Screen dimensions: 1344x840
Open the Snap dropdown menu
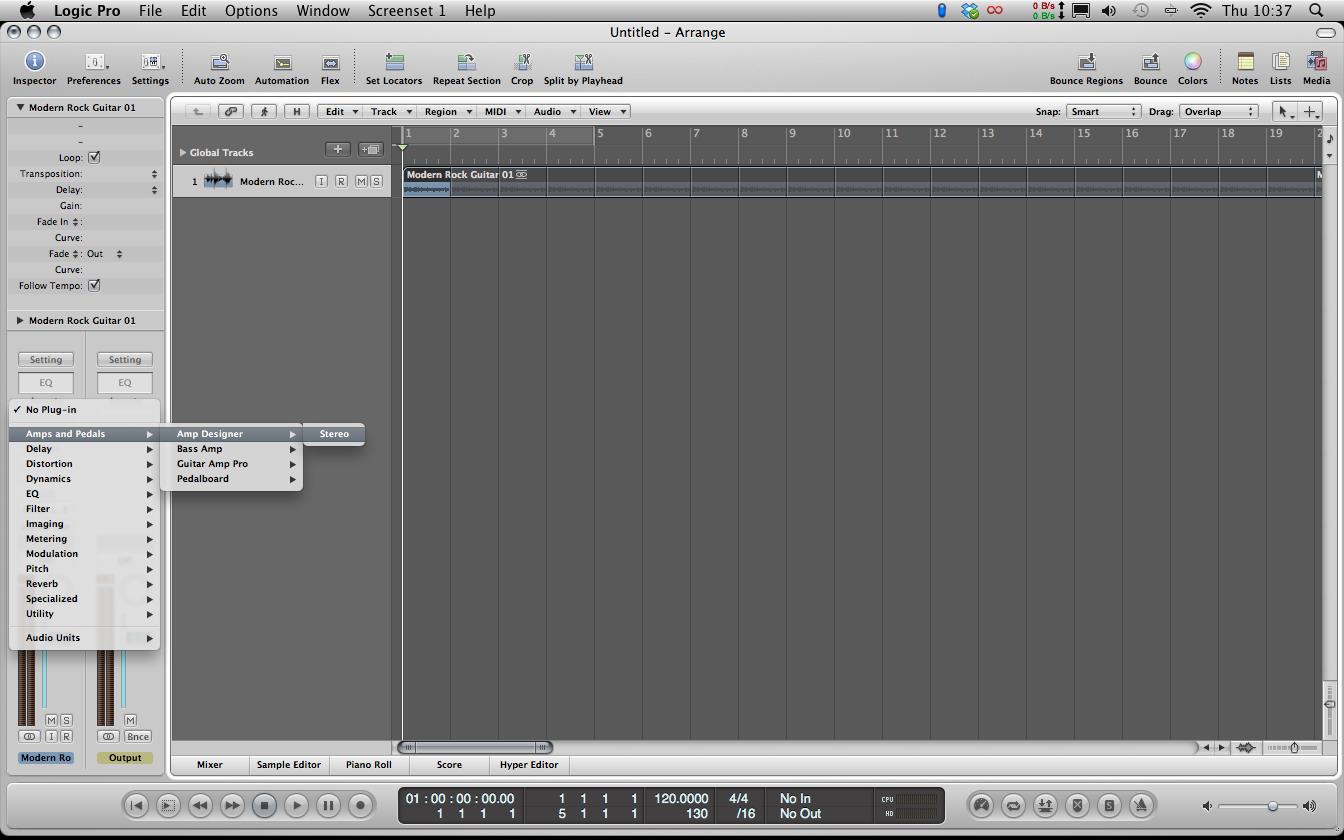(x=1102, y=111)
